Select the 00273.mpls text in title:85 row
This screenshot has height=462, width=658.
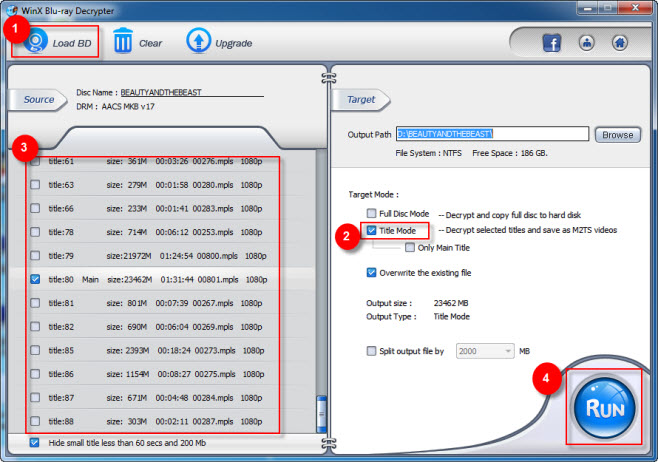215,350
